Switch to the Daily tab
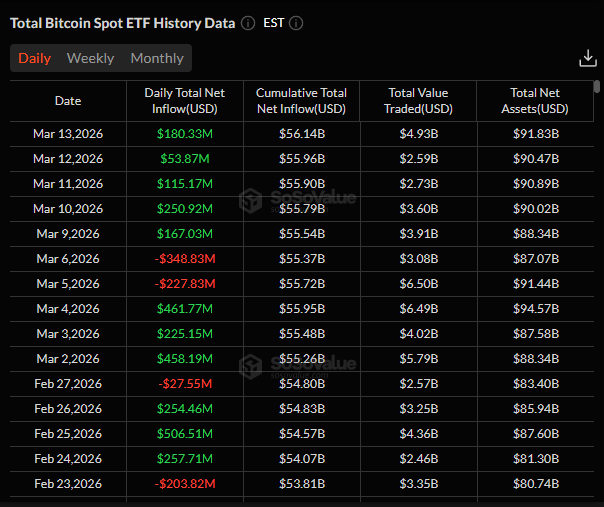604x507 pixels. (x=34, y=58)
